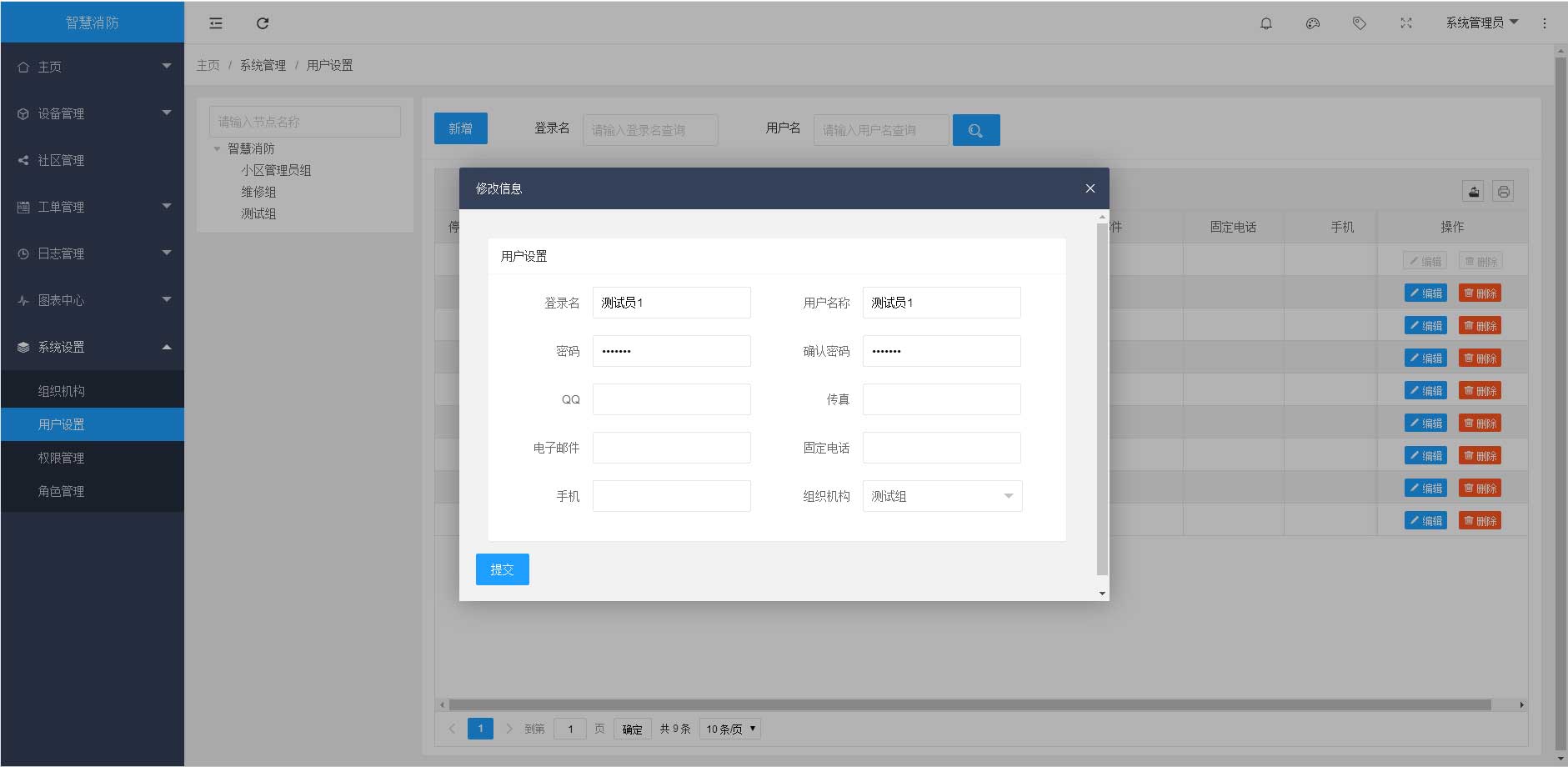Open the theme palette icon
The image size is (1568, 767).
click(1312, 23)
